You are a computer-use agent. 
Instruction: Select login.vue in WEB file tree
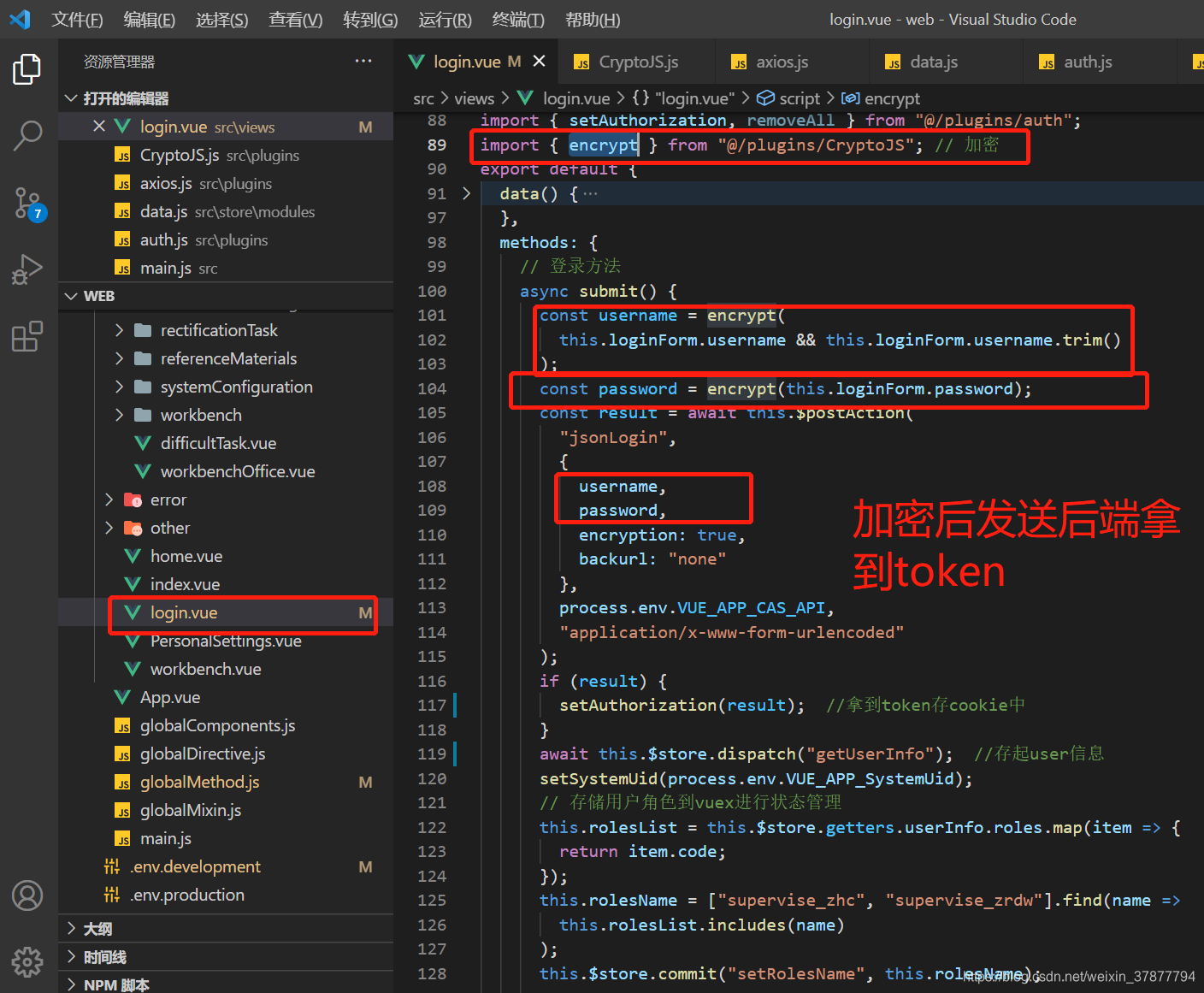point(226,612)
